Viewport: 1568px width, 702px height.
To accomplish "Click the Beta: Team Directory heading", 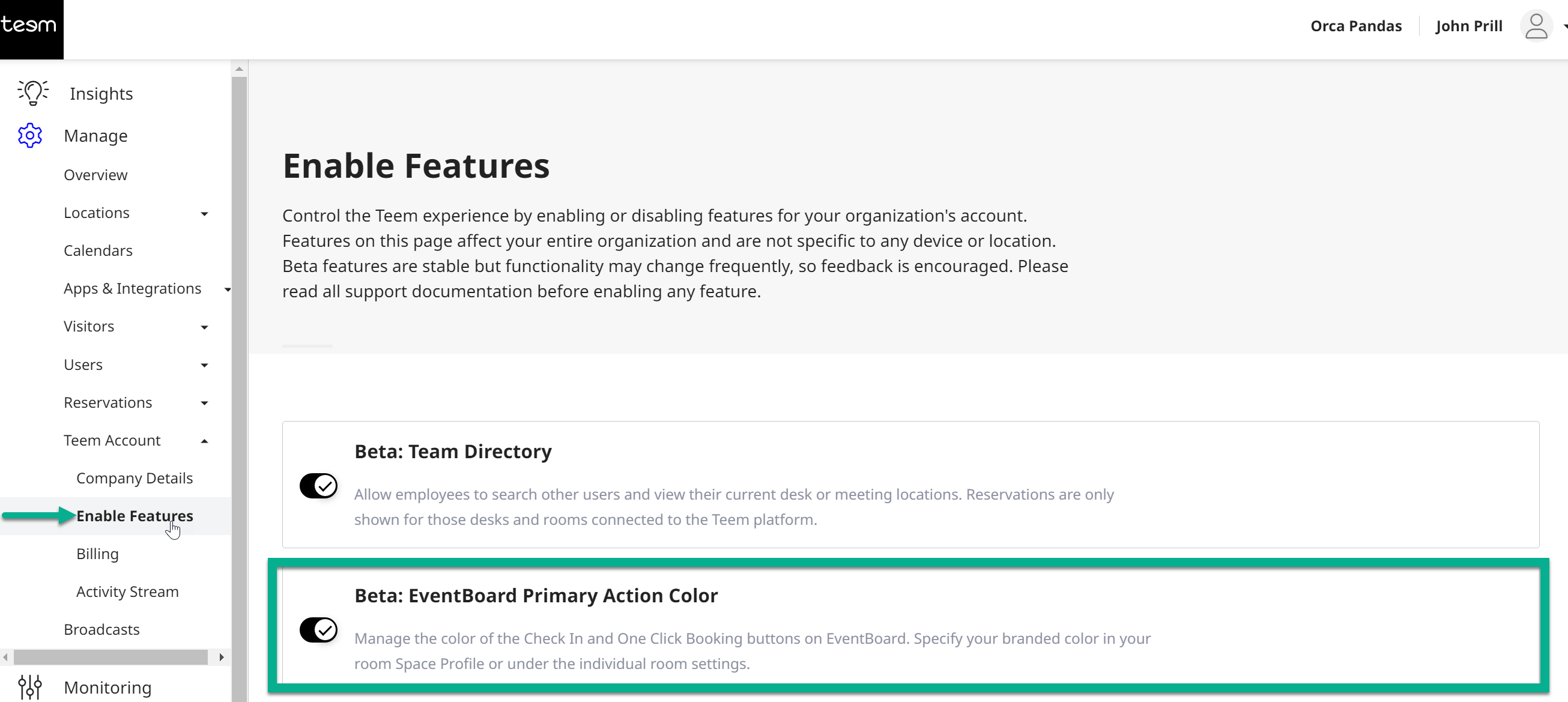I will click(x=453, y=451).
